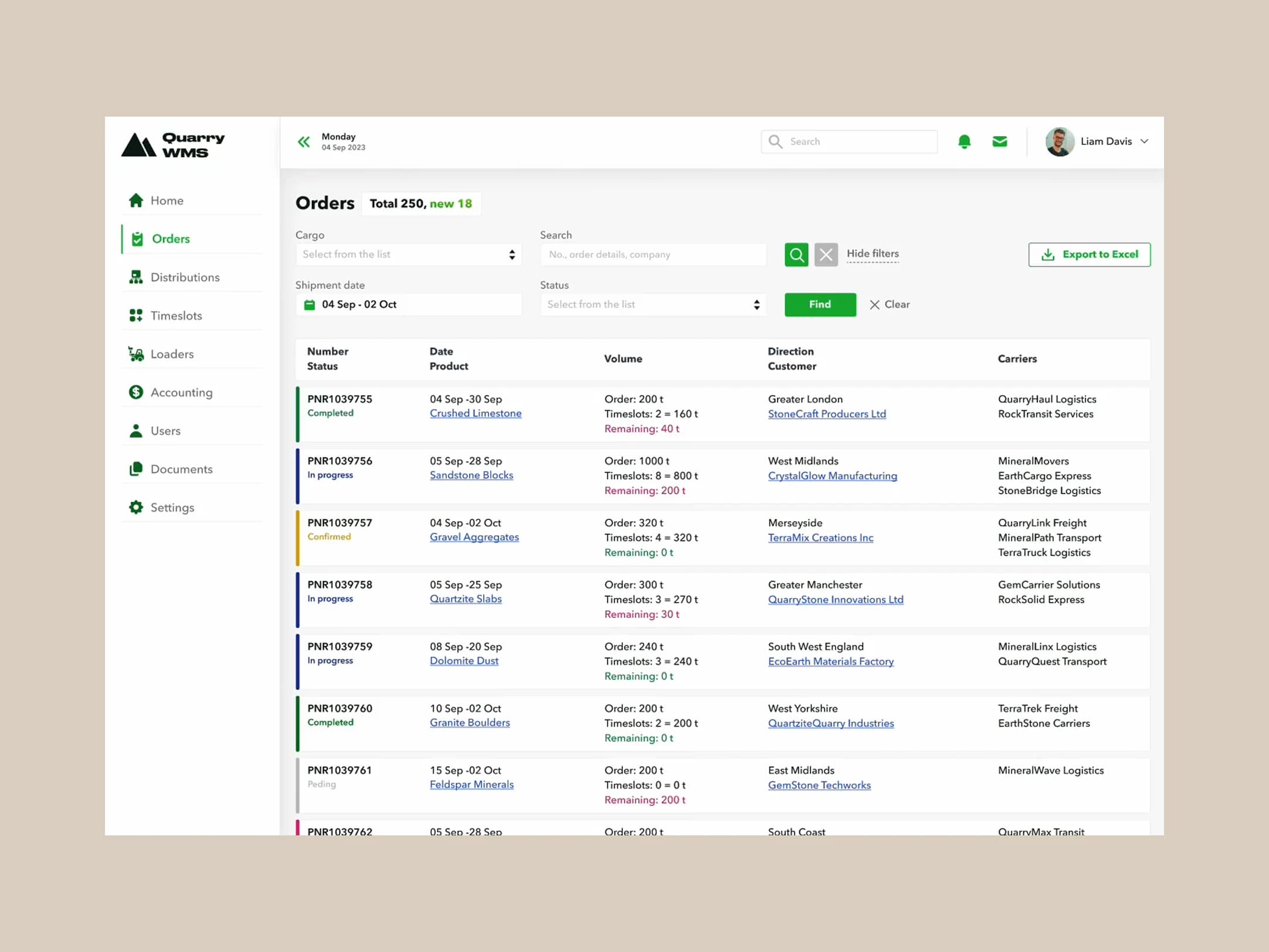This screenshot has height=952, width=1269.
Task: Open GemStone Techworks customer link
Action: point(819,785)
